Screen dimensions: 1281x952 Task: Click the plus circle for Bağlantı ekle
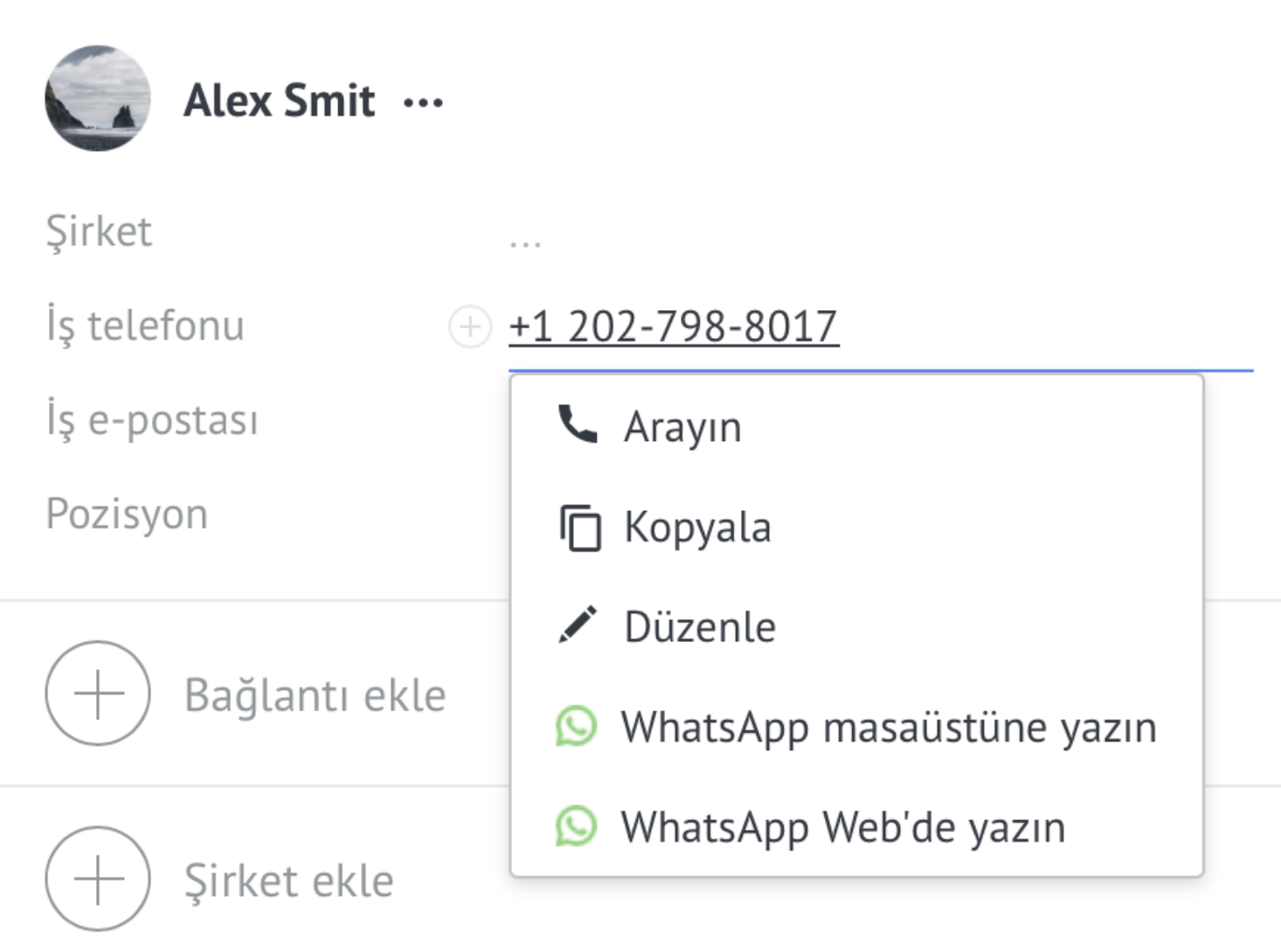[x=98, y=693]
